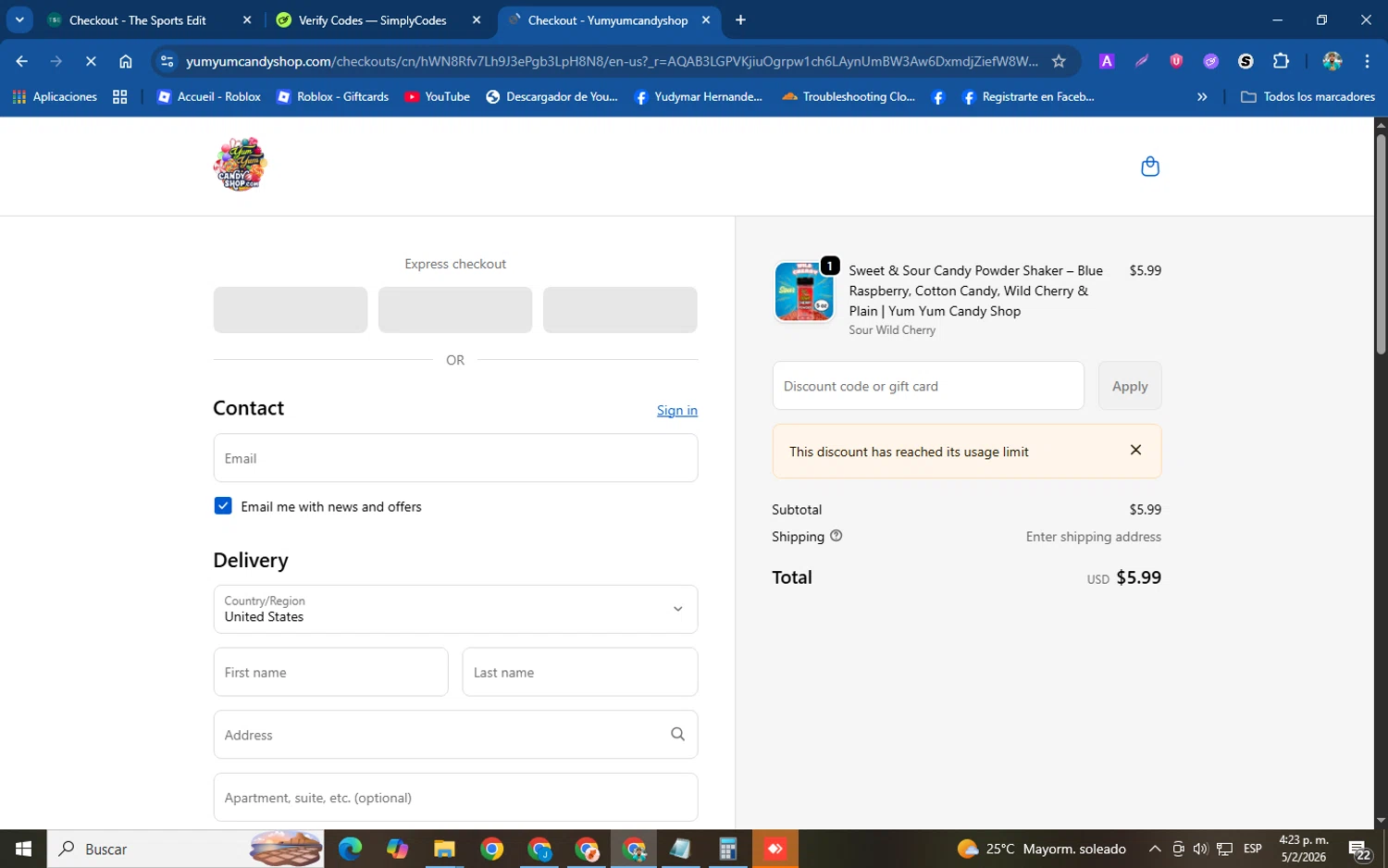Screen dimensions: 1388x868
Task: Open the browser extensions puzzle icon
Action: (1281, 61)
